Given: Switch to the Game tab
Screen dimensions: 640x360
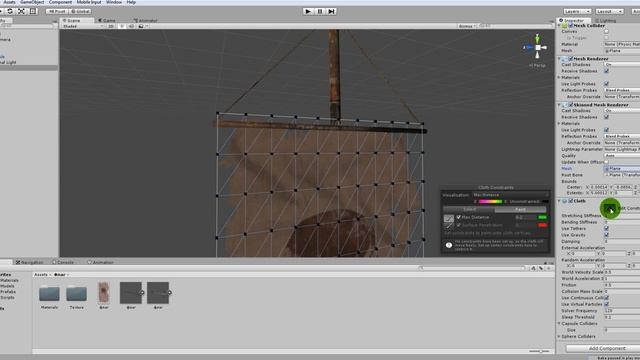Looking at the screenshot, I should (107, 20).
